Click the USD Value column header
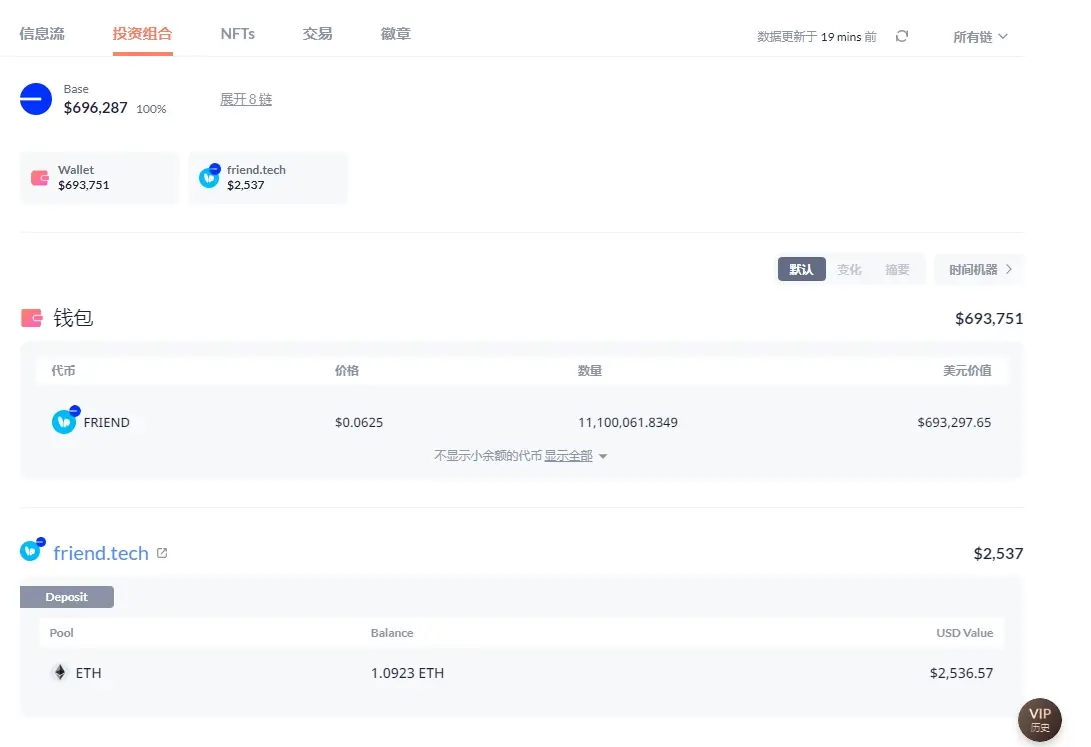Screen dimensions: 1091x747 [964, 633]
